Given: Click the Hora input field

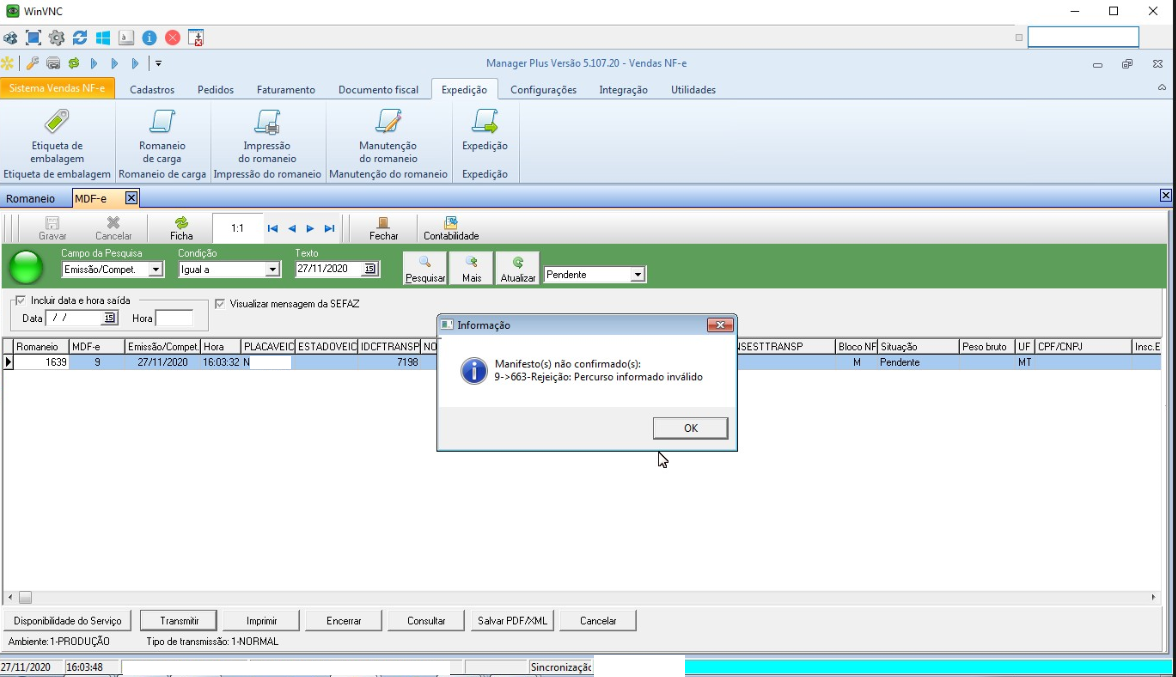Looking at the screenshot, I should (174, 318).
